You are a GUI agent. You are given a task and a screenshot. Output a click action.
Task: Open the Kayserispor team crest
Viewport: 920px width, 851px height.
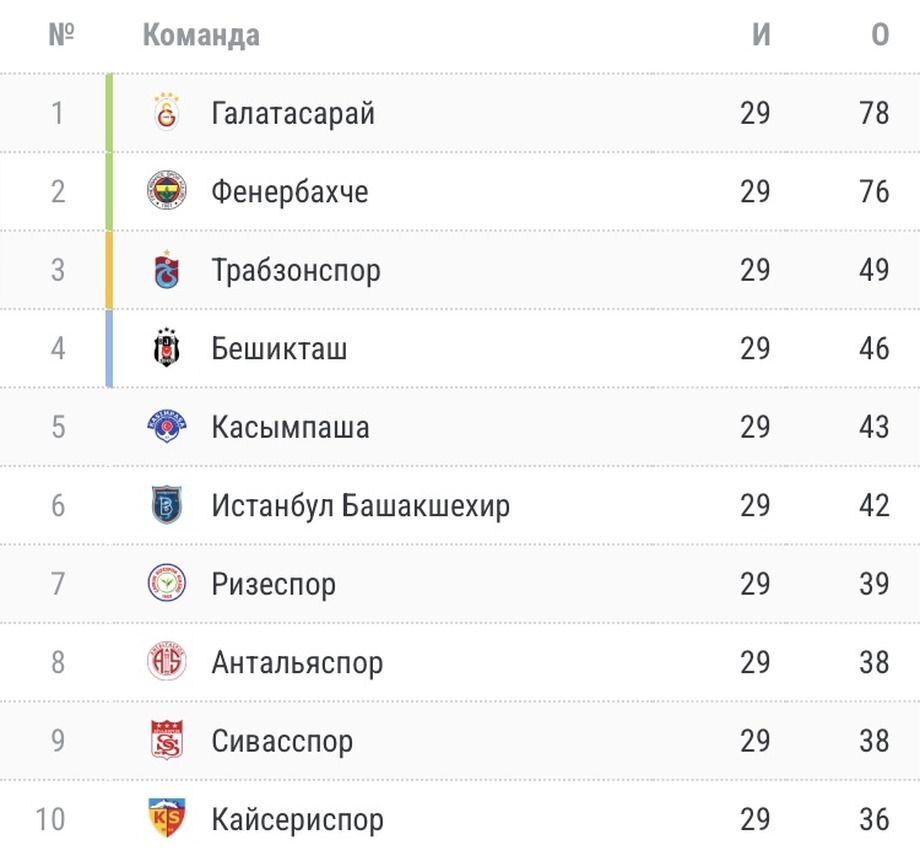[x=166, y=819]
